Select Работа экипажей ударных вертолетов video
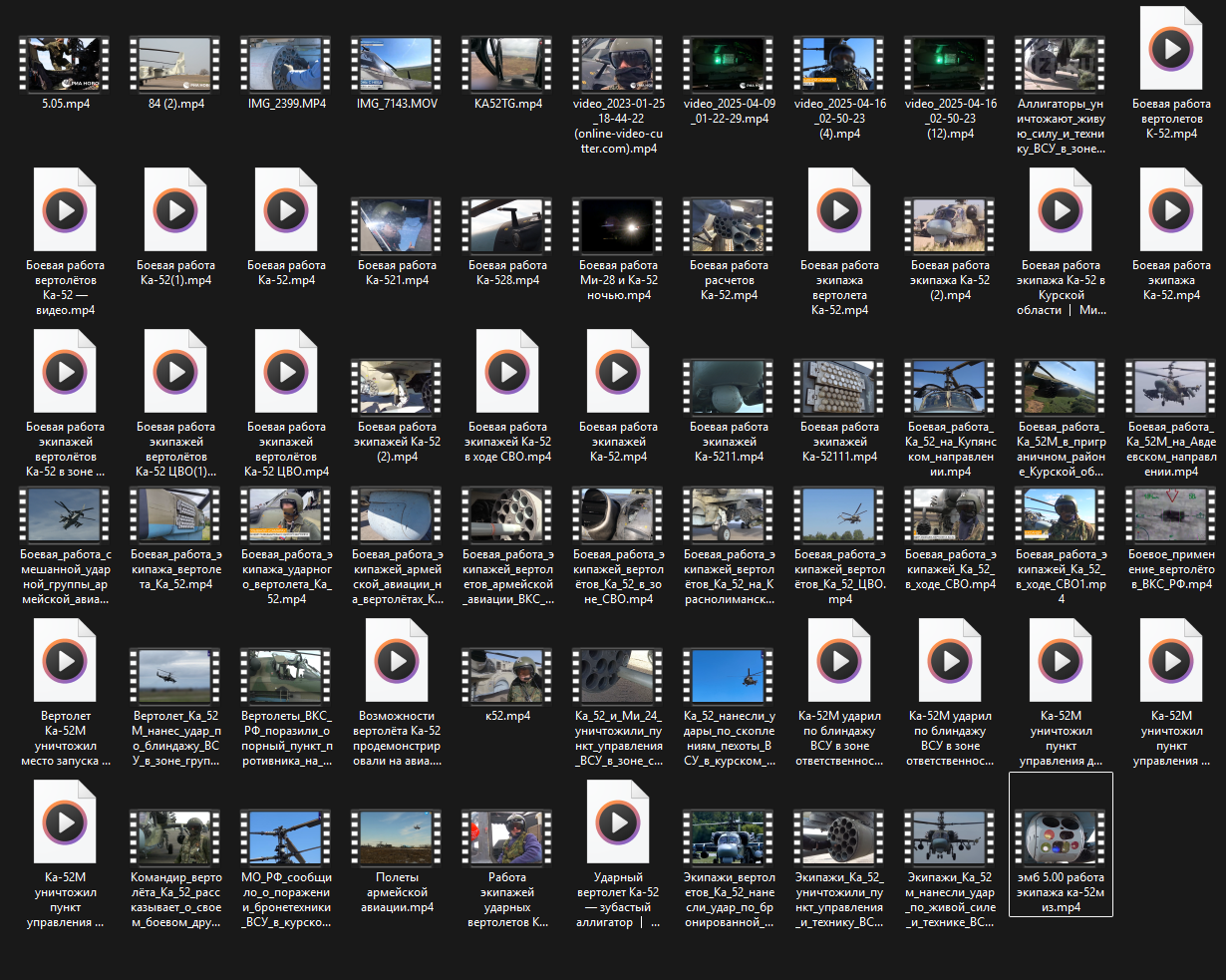Viewport: 1226px width, 980px height. click(507, 838)
